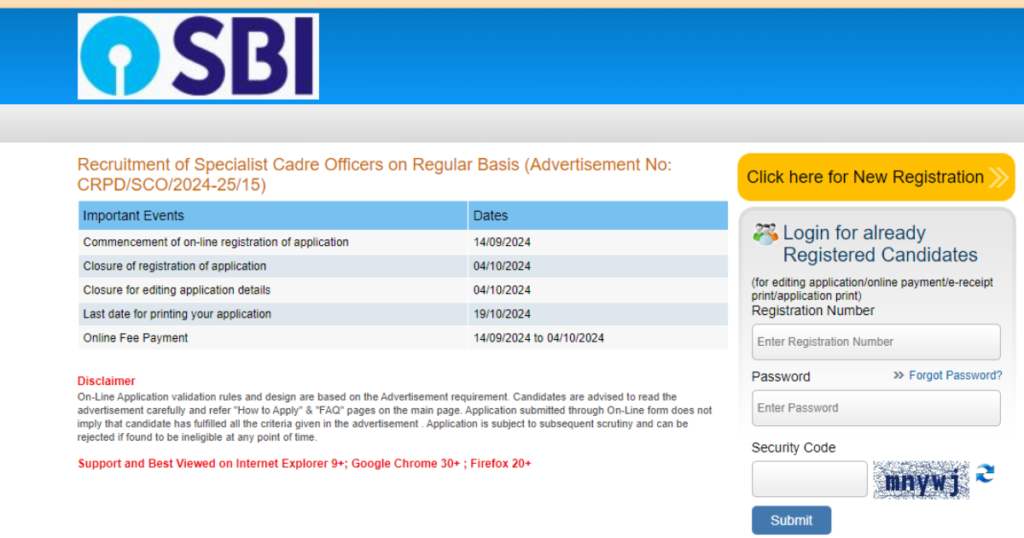The height and width of the screenshot is (538, 1024).
Task: Click the 'Important Events' column header
Action: point(273,215)
